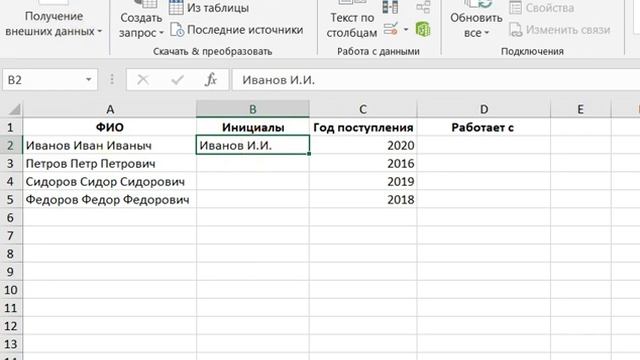Select row 10 header
The width and height of the screenshot is (640, 360).
11,289
